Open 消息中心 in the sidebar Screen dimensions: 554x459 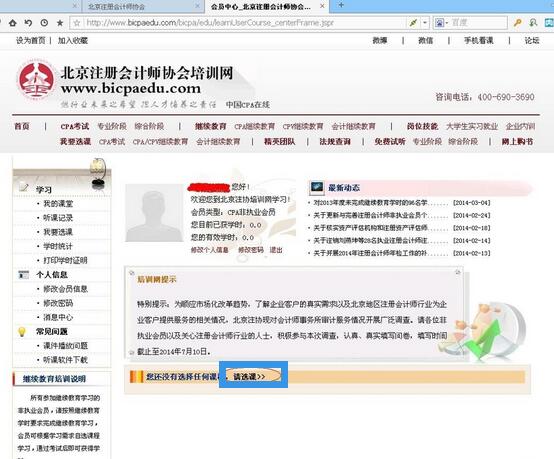coord(58,317)
